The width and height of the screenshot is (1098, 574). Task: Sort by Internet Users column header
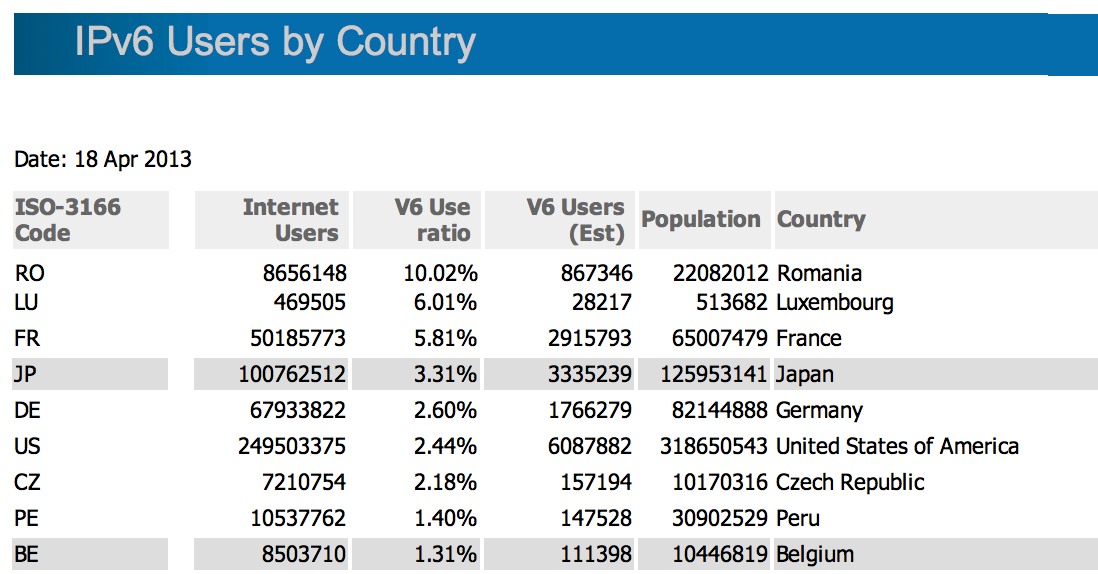pos(290,220)
